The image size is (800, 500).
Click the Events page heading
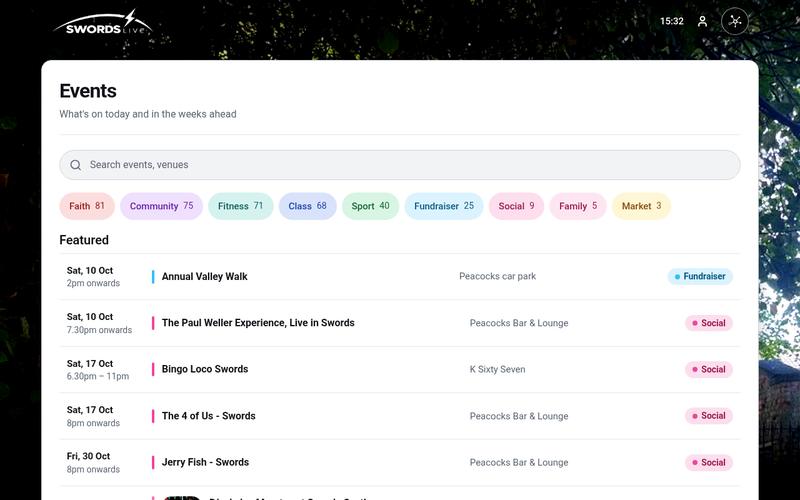88,91
